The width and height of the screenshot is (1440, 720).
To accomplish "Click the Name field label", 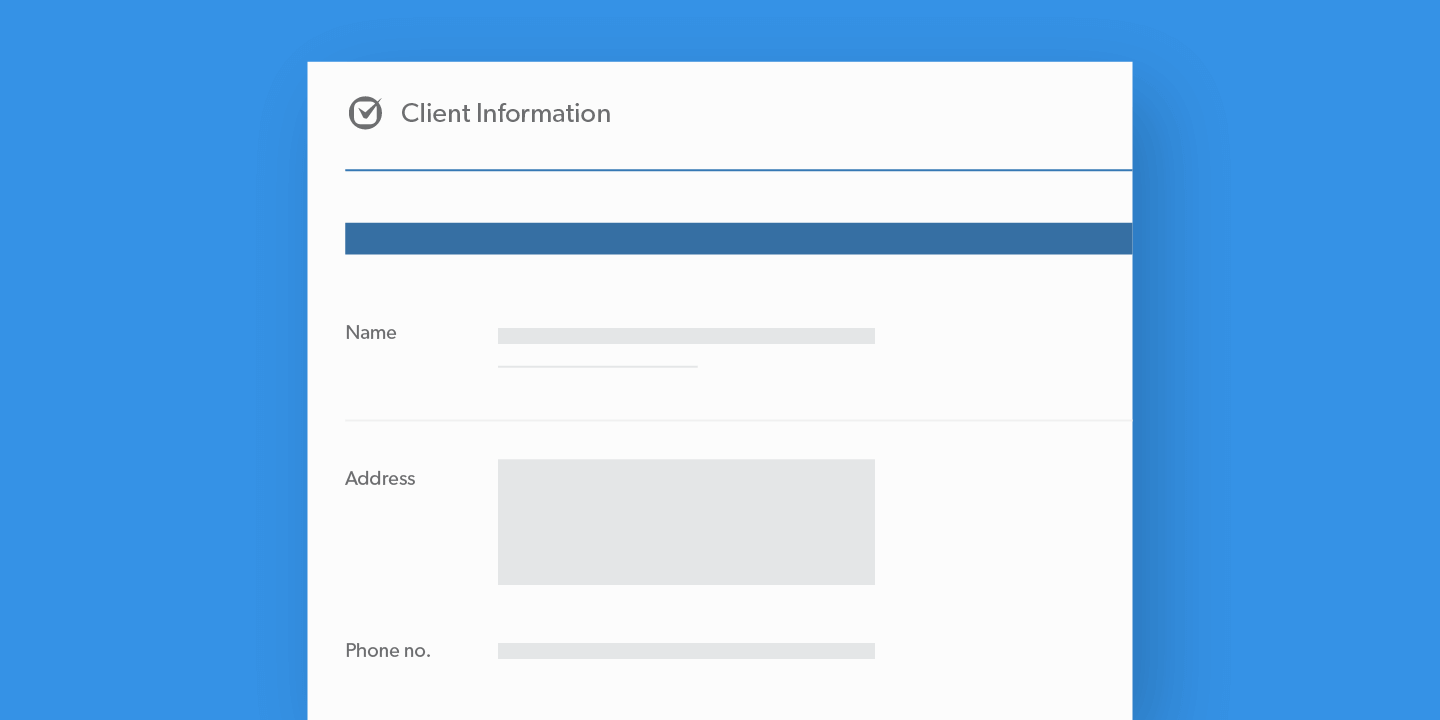I will [371, 333].
